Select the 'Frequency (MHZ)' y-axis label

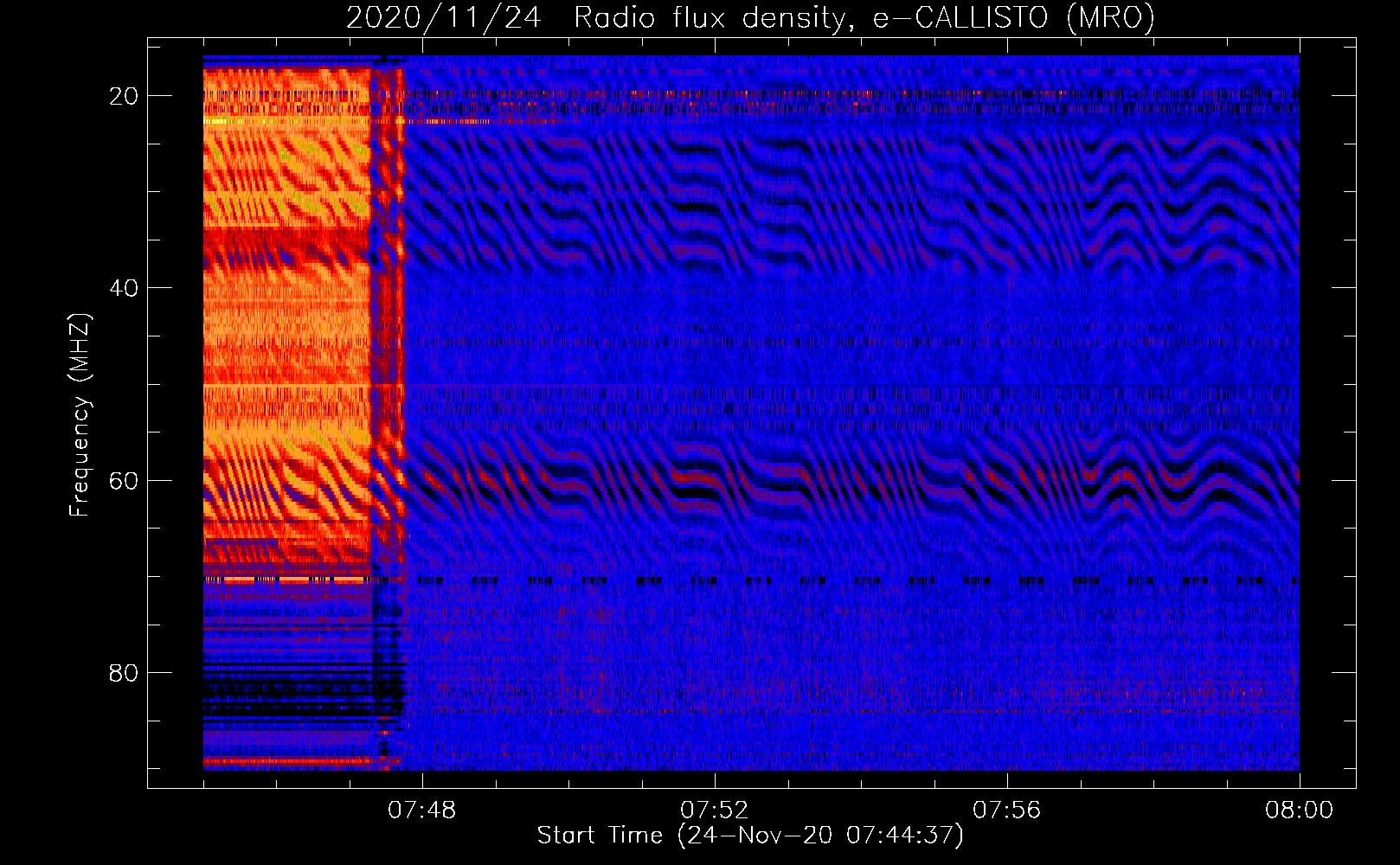pos(80,415)
